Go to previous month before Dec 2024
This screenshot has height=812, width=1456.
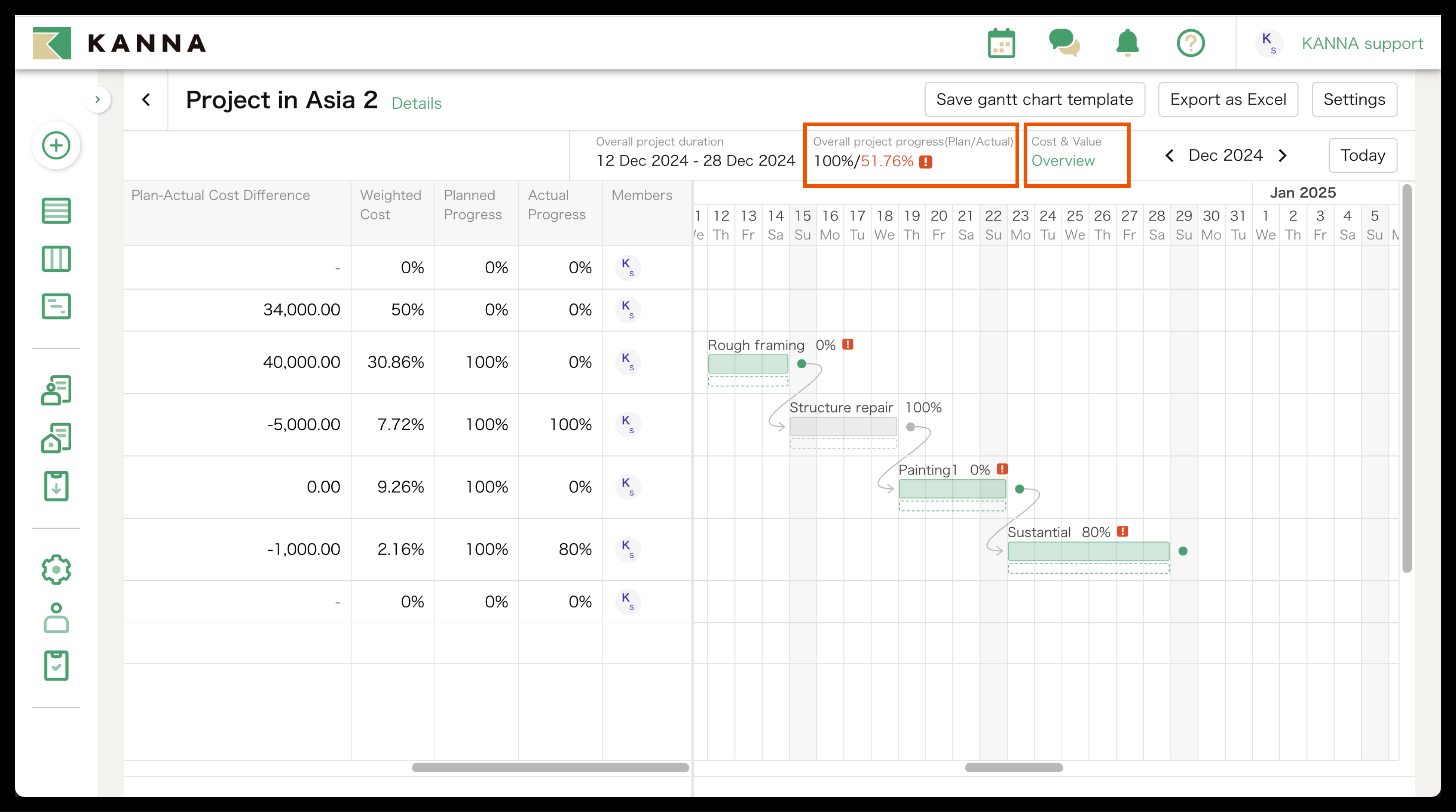(1169, 156)
